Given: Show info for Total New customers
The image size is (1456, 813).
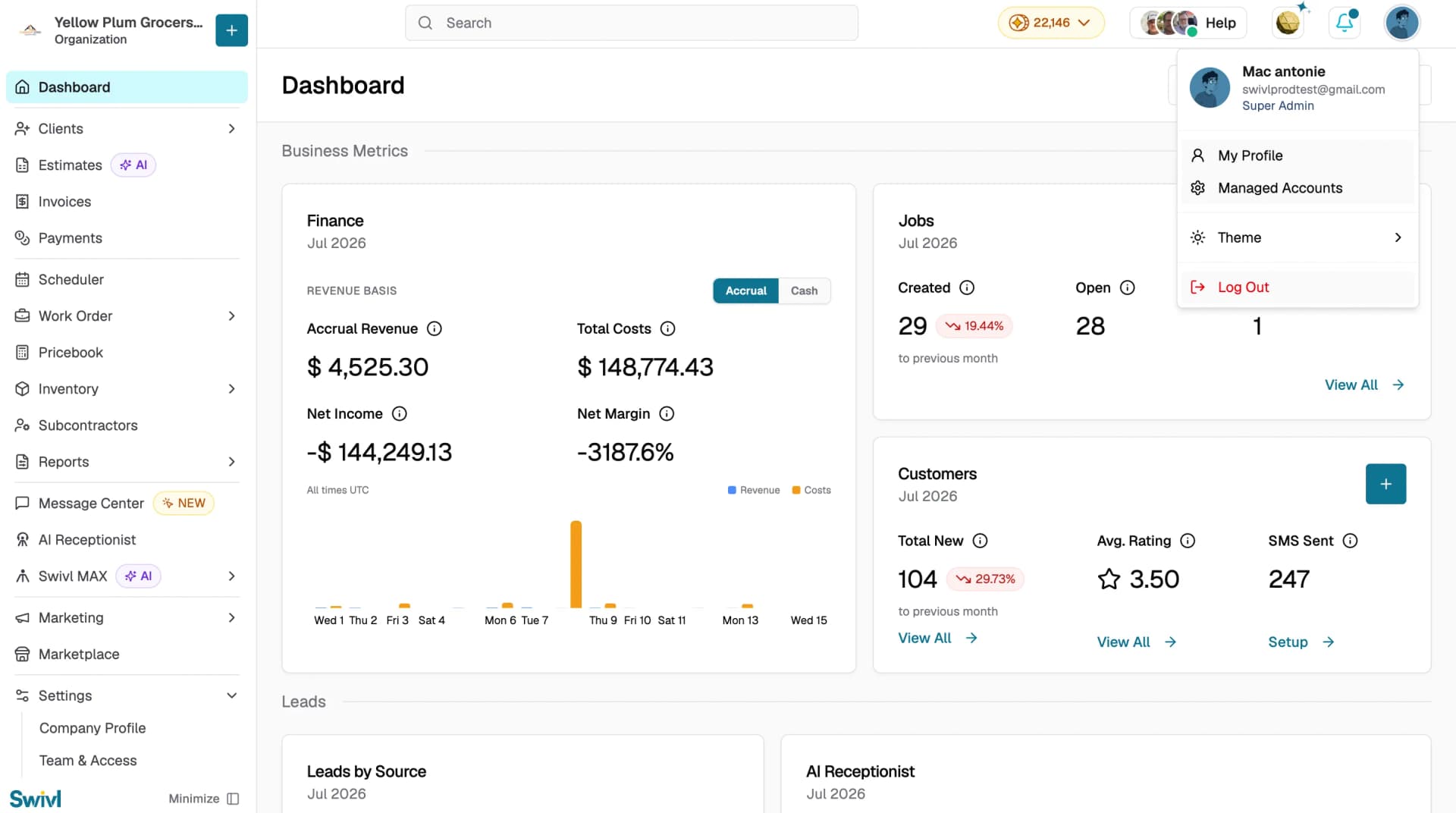Looking at the screenshot, I should tap(980, 541).
